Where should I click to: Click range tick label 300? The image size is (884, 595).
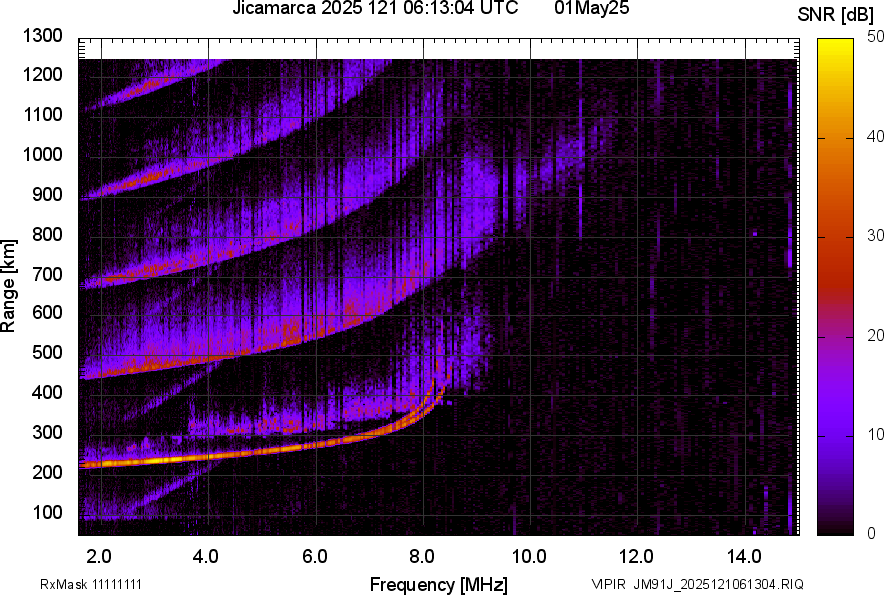[47, 433]
